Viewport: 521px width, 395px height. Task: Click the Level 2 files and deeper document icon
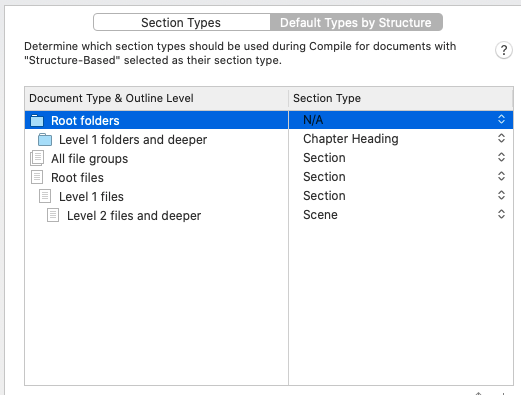53,215
